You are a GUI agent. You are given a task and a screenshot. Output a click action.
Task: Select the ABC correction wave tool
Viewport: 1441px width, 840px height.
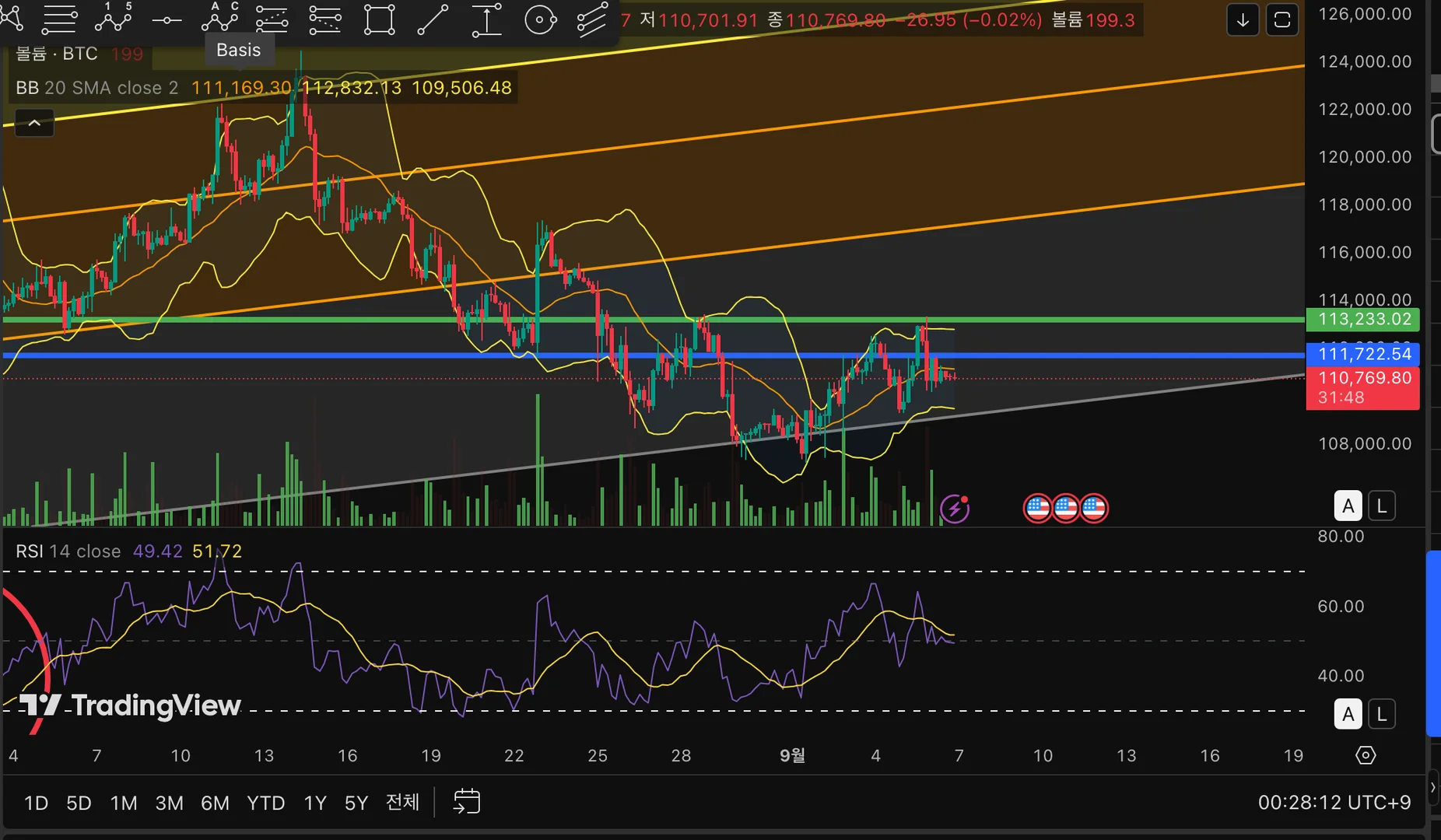pyautogui.click(x=220, y=17)
